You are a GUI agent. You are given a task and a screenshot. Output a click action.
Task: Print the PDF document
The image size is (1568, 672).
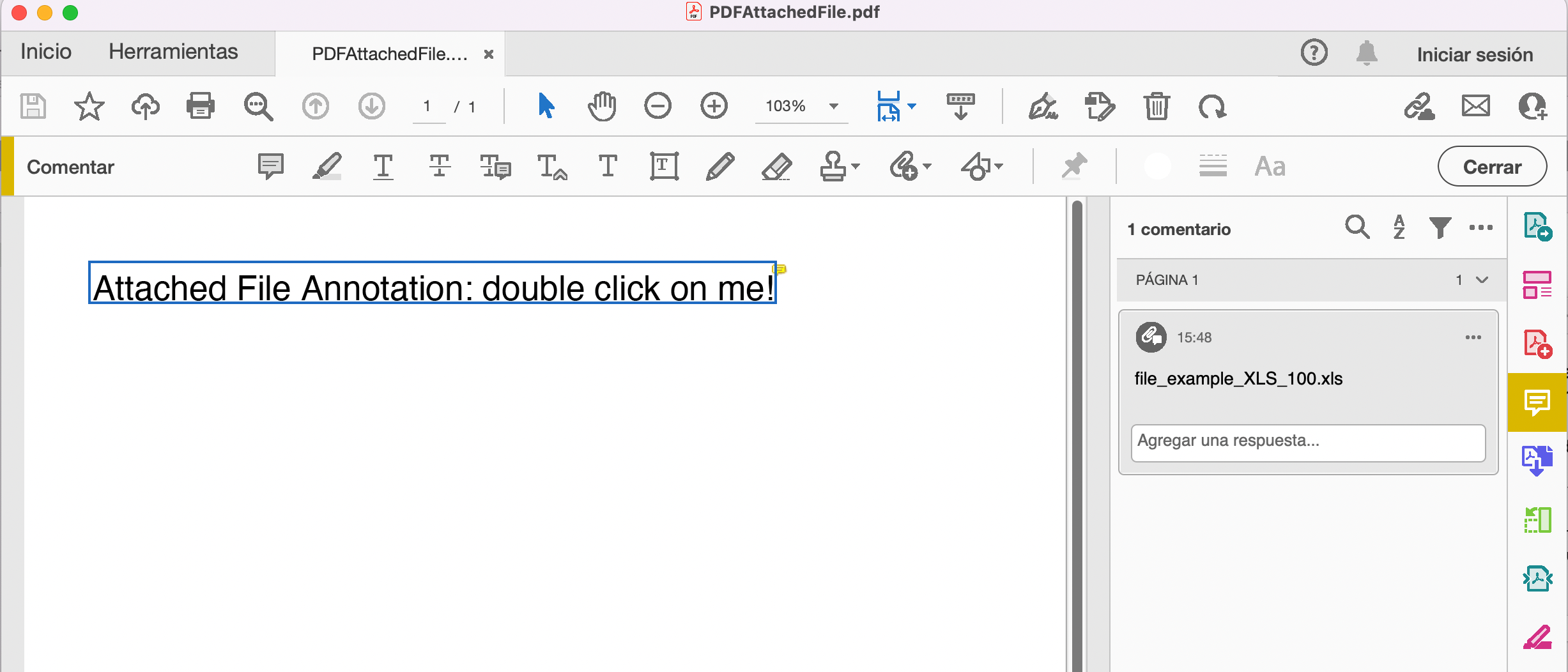coord(201,106)
